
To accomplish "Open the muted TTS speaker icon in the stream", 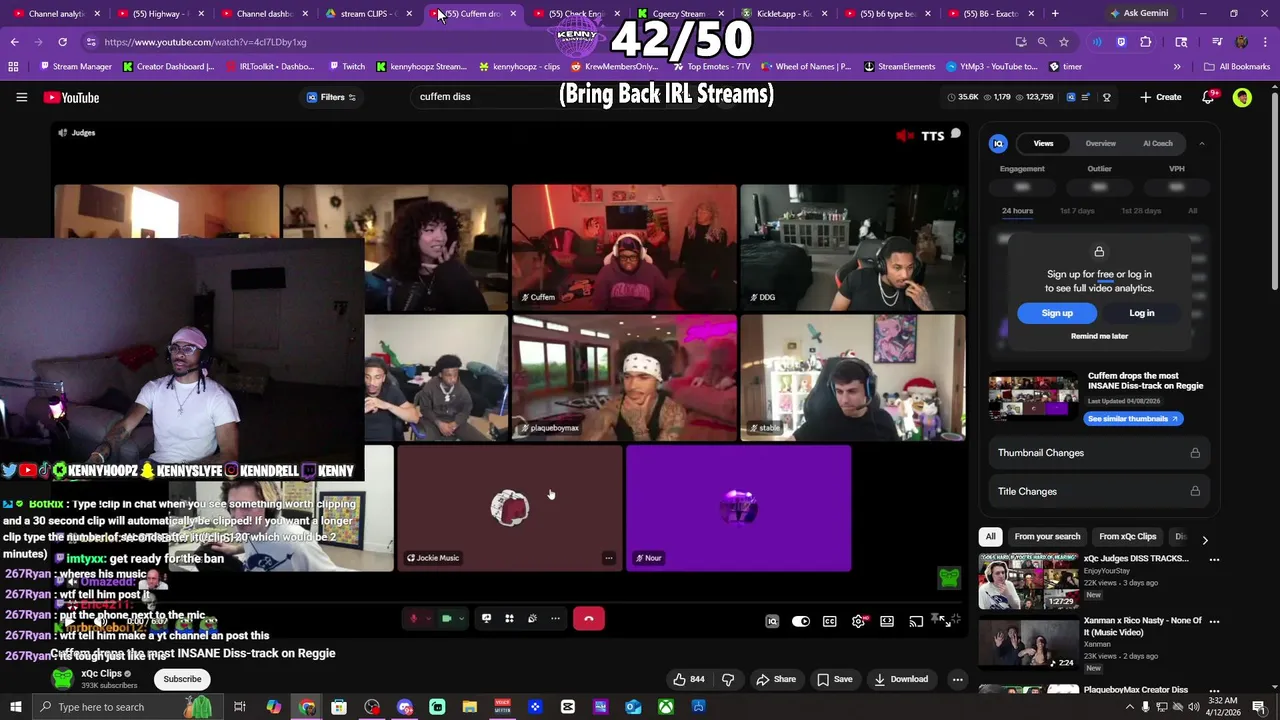I will pyautogui.click(x=904, y=136).
